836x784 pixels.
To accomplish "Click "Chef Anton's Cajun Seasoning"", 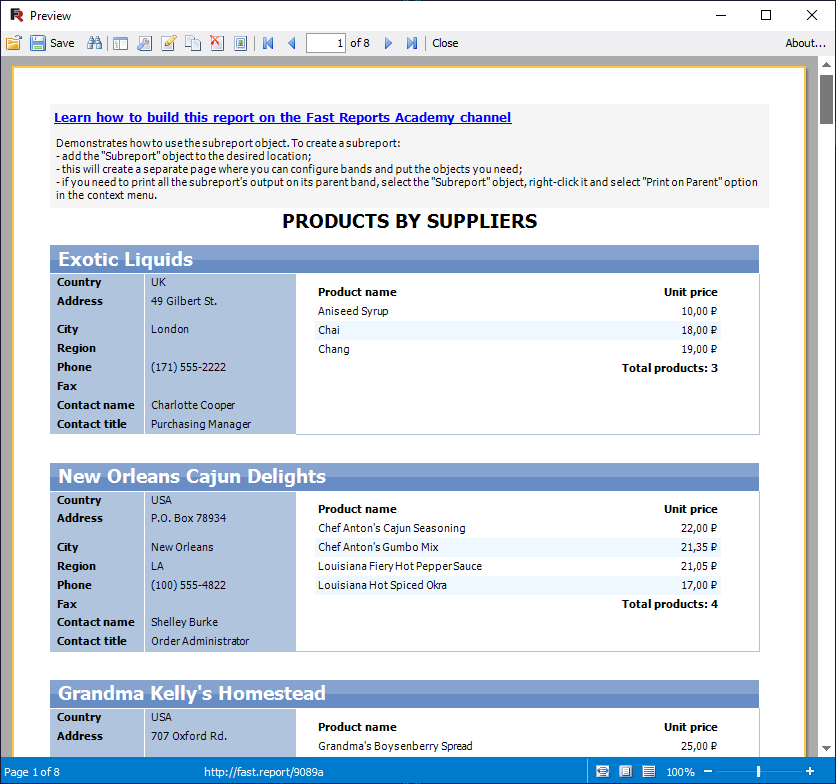I will tap(392, 528).
